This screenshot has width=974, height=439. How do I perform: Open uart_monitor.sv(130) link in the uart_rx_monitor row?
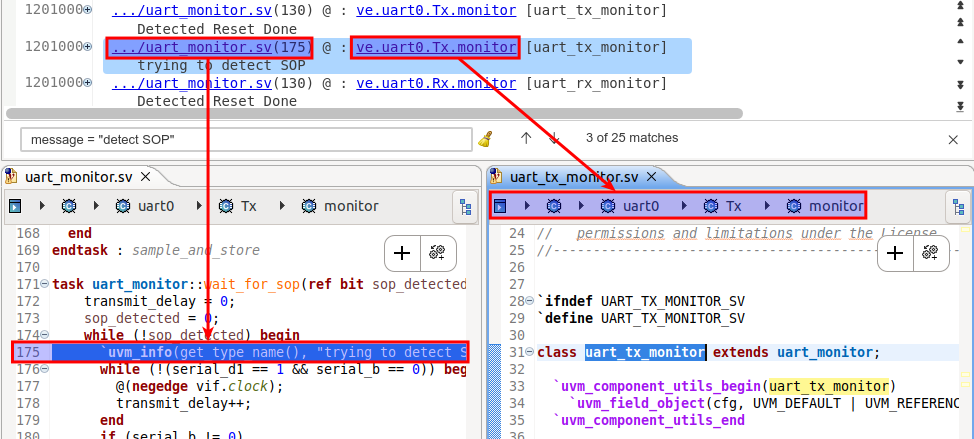point(212,84)
